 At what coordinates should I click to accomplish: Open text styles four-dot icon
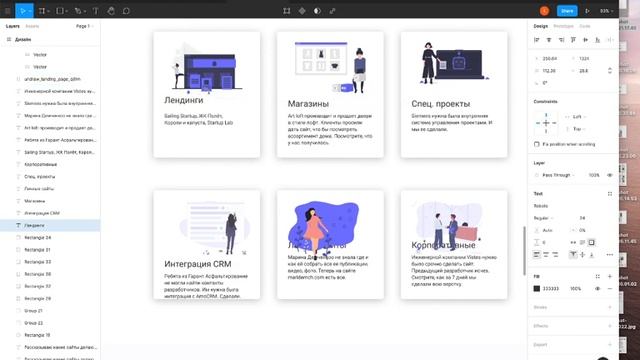point(610,194)
